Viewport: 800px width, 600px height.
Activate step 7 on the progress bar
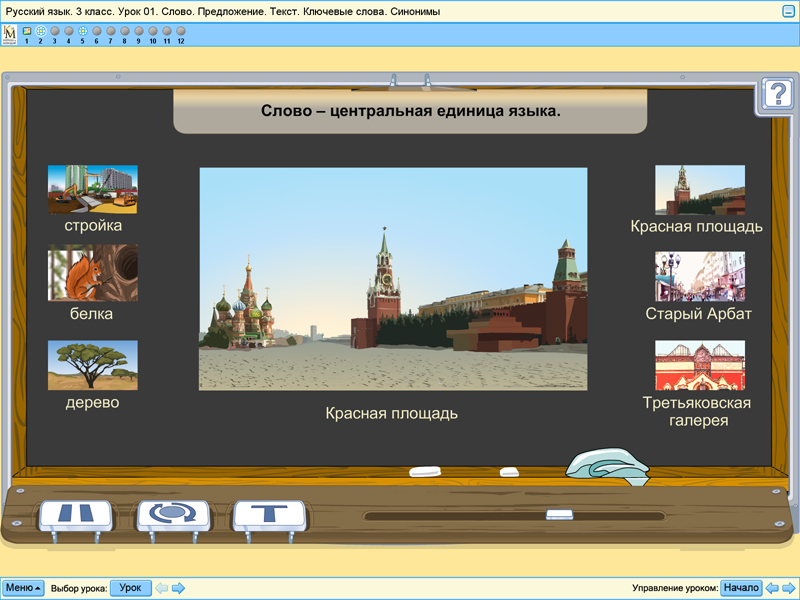[x=110, y=30]
